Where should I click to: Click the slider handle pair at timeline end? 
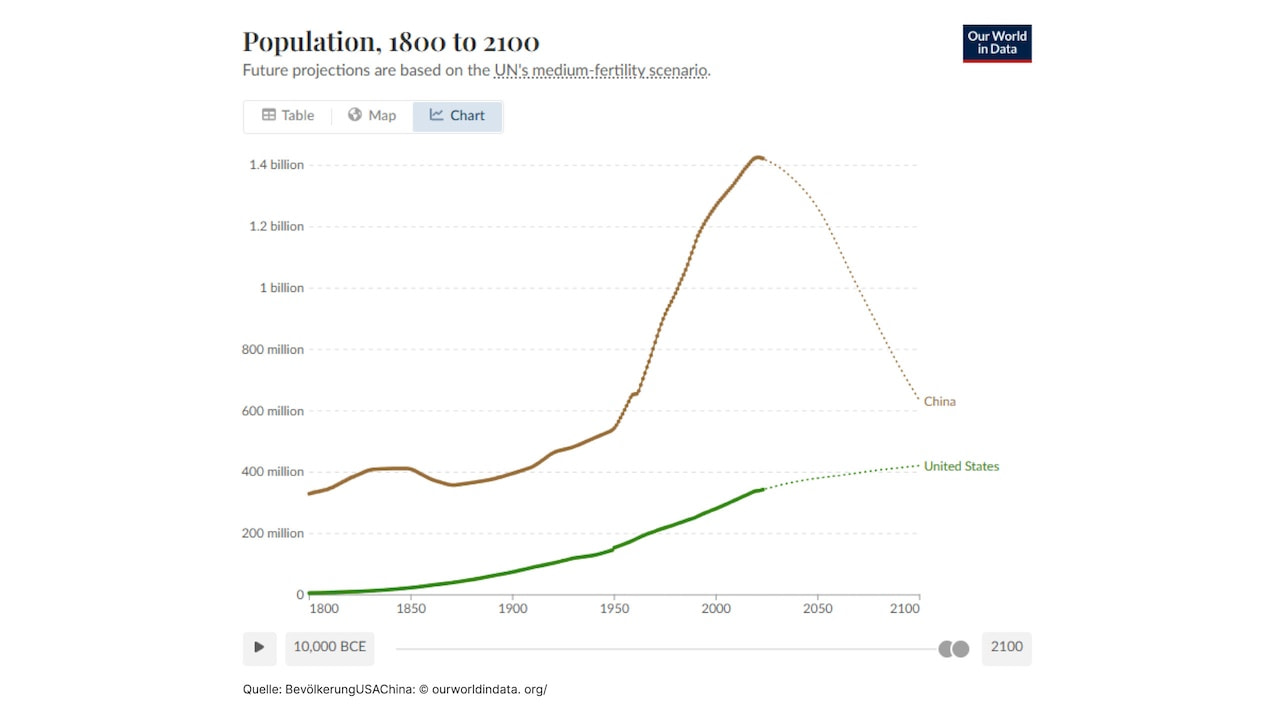[x=954, y=648]
